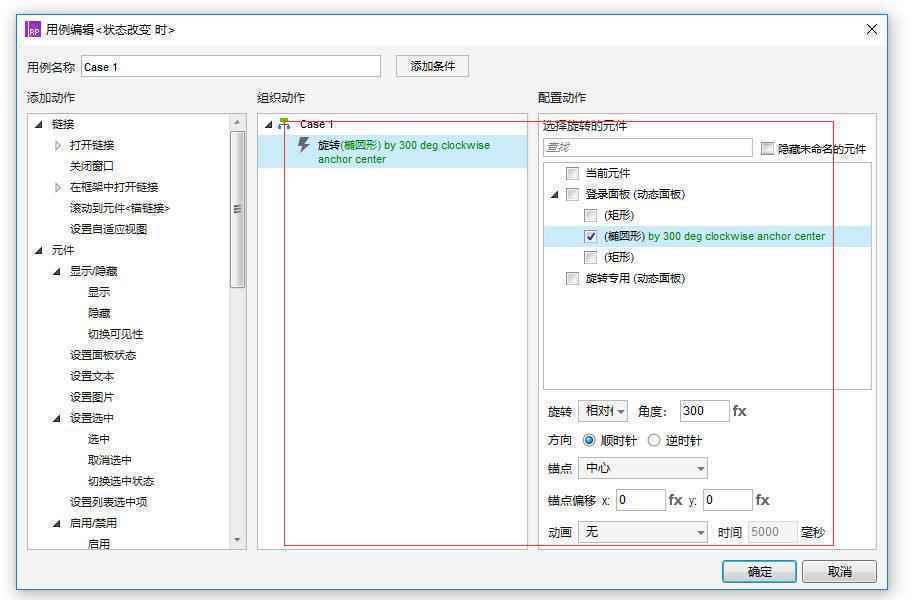
Task: Select the 启用 action
Action: [x=99, y=544]
